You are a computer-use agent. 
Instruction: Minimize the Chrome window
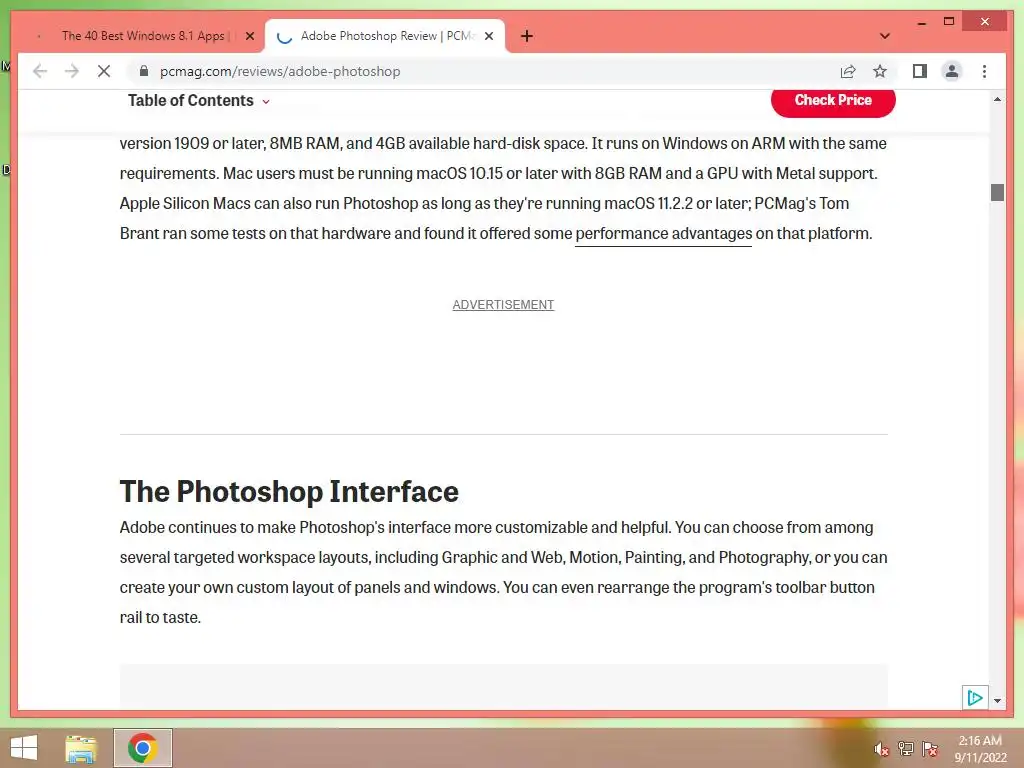(x=921, y=22)
